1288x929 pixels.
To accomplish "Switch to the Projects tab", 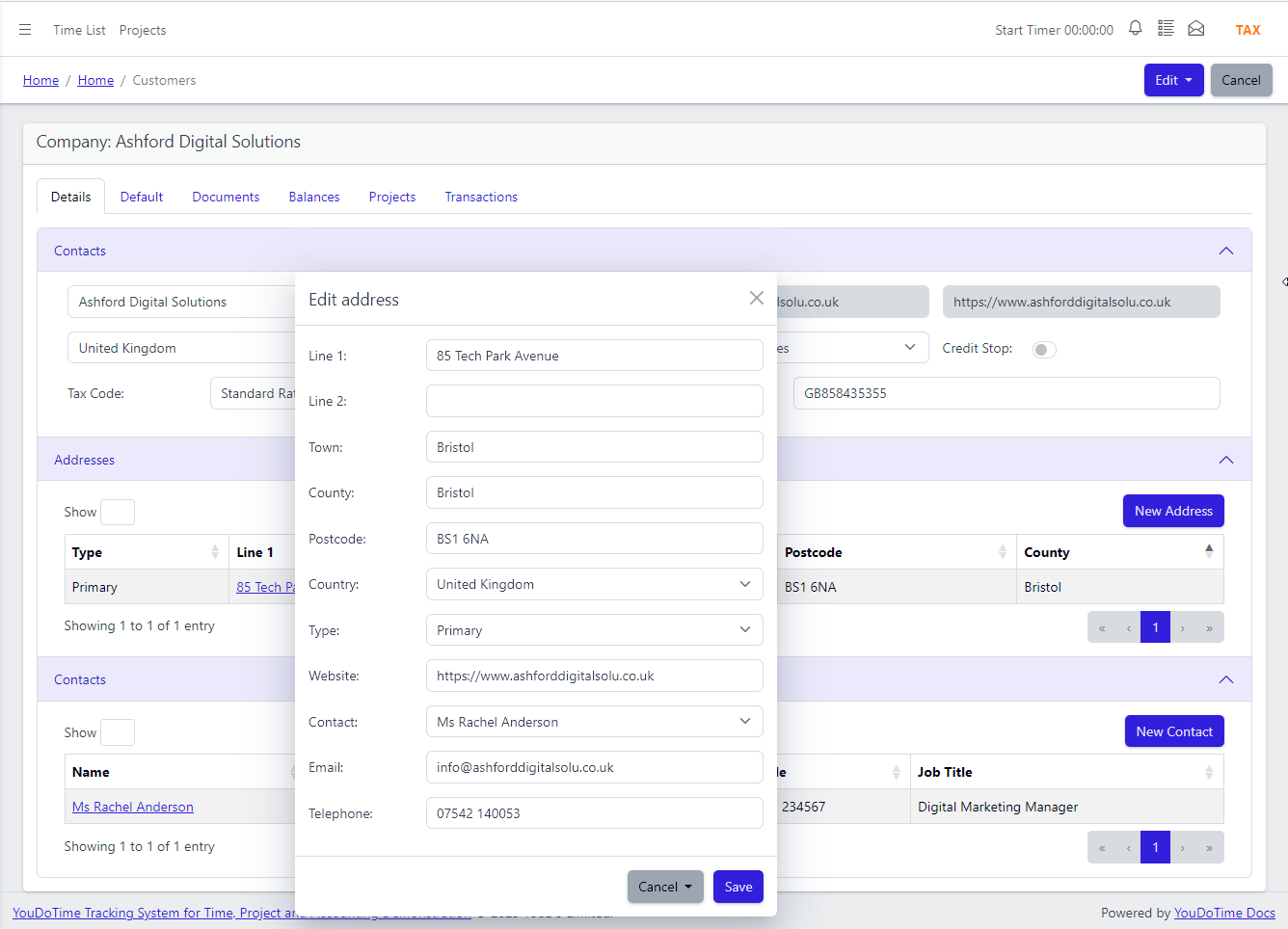I will tap(392, 197).
